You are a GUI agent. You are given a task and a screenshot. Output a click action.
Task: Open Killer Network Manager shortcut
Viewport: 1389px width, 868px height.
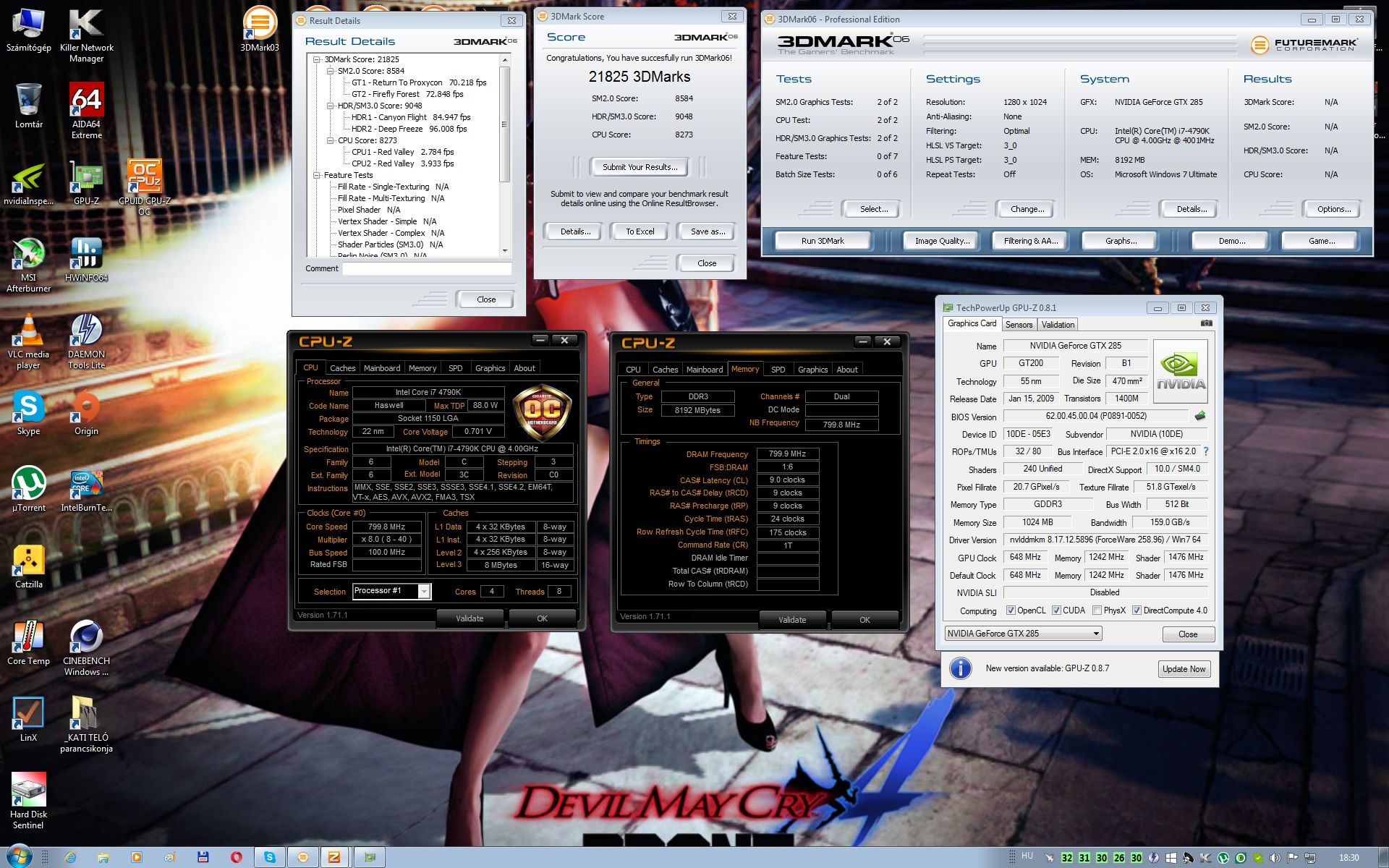pos(86,35)
